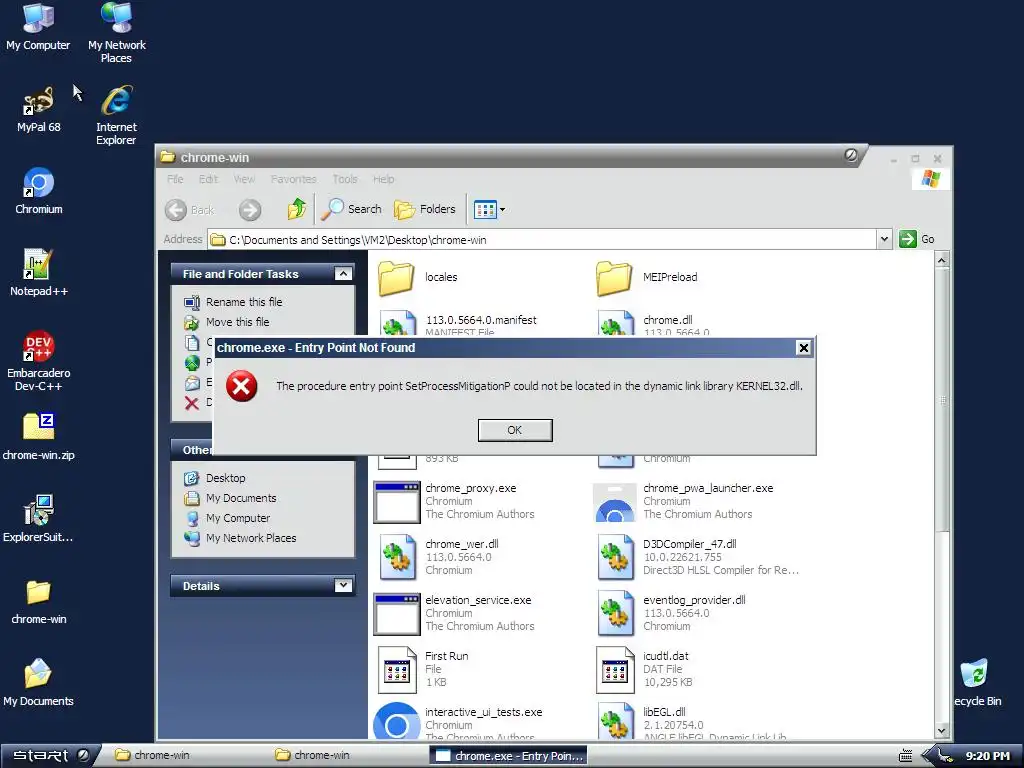The height and width of the screenshot is (768, 1024).
Task: Select interactive_ui_tests.exe file
Action: [458, 722]
